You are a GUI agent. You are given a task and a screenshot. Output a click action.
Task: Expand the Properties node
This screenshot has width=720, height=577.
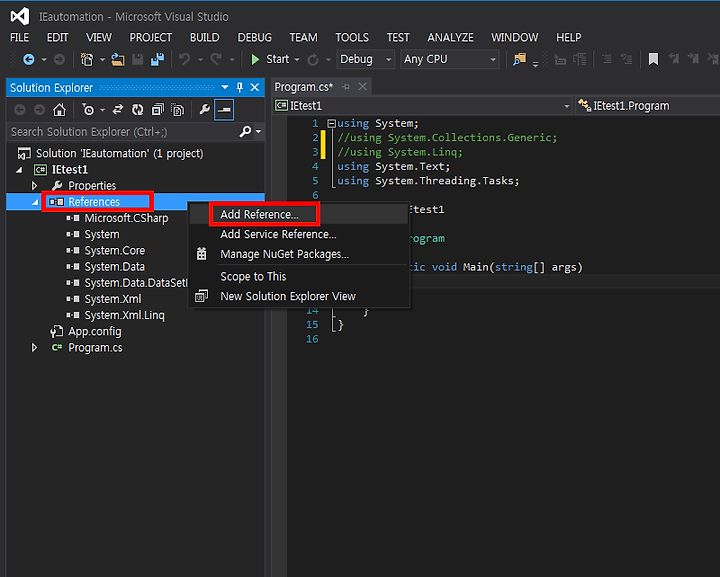(x=34, y=186)
